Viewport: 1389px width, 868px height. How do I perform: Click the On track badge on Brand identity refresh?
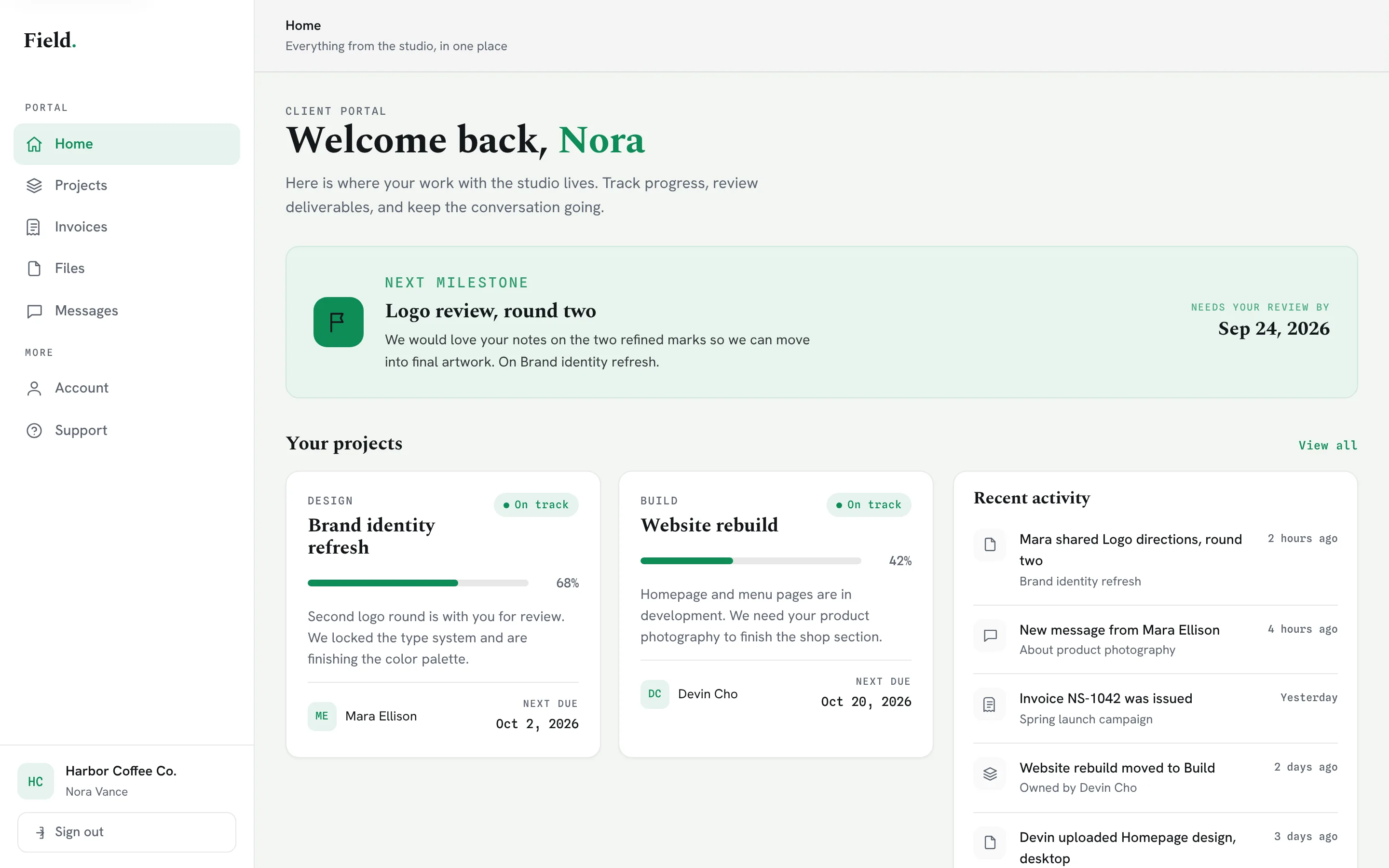click(536, 505)
